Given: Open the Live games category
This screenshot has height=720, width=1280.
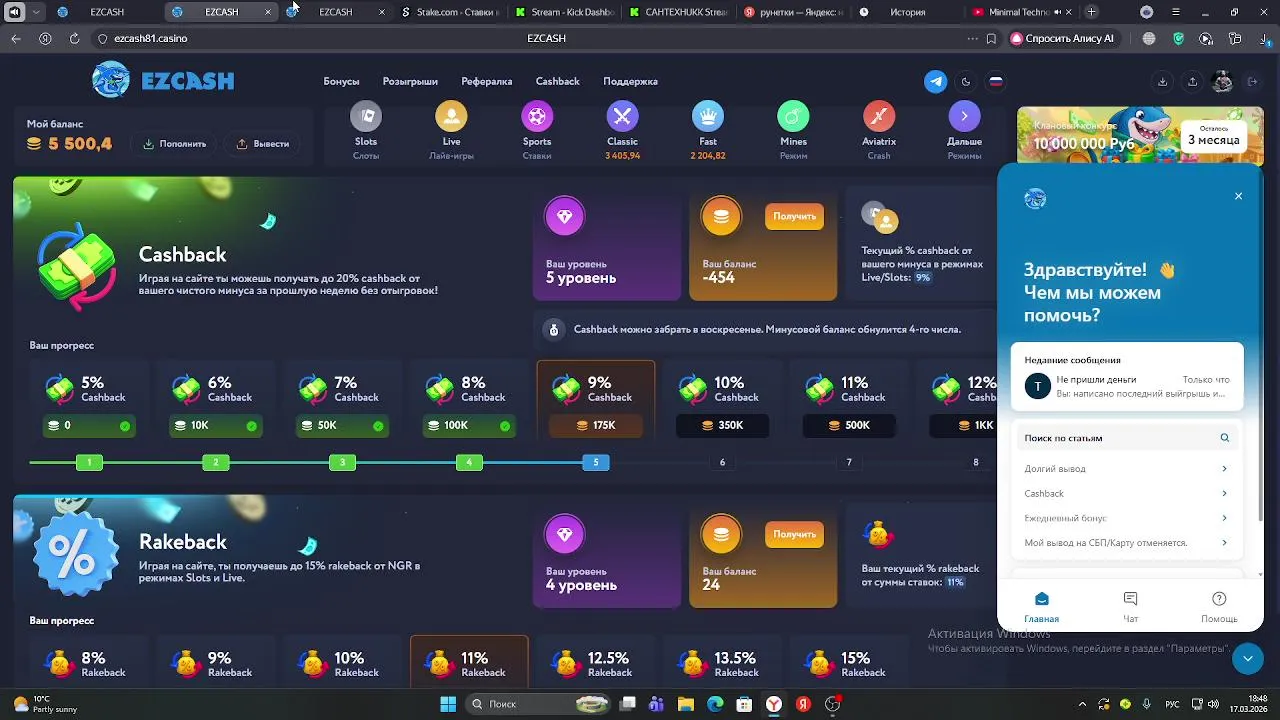Looking at the screenshot, I should tap(451, 130).
